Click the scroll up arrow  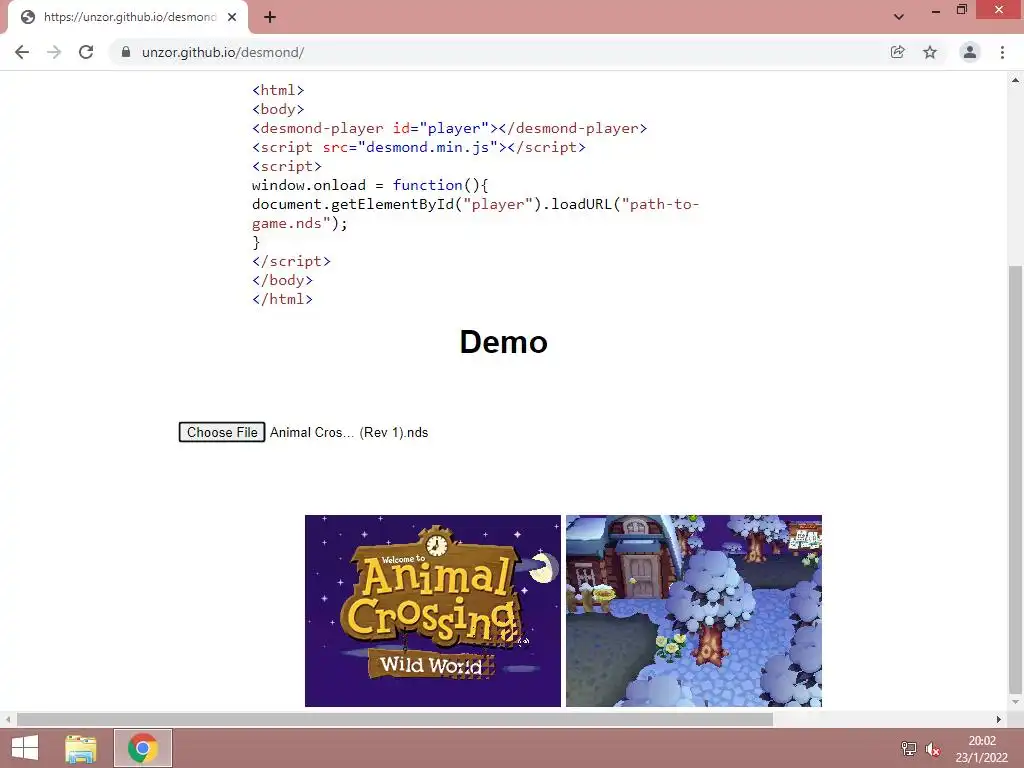pyautogui.click(x=1015, y=80)
